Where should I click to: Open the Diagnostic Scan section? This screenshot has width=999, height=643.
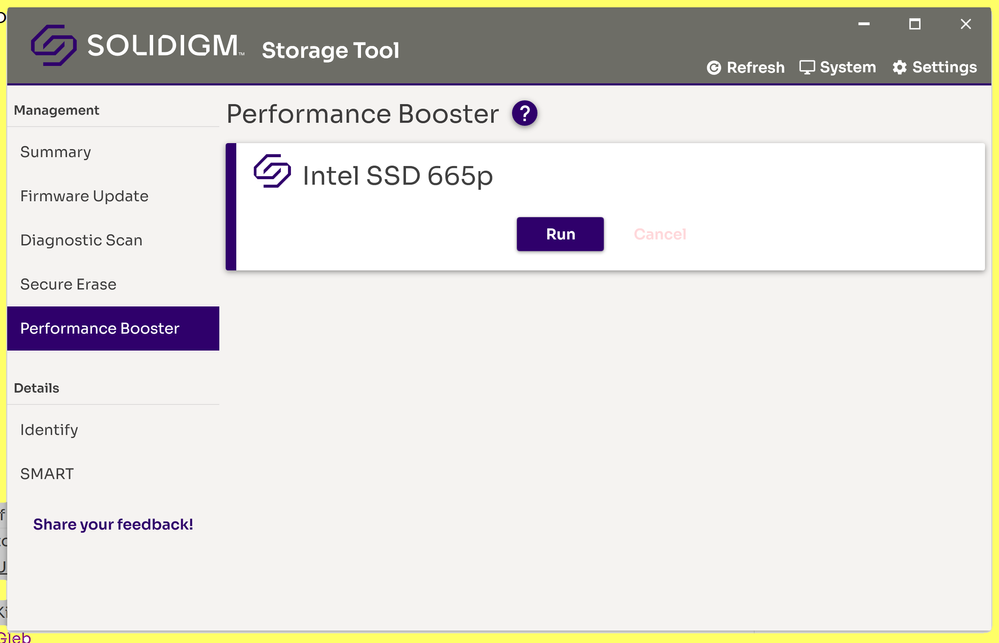(x=81, y=240)
